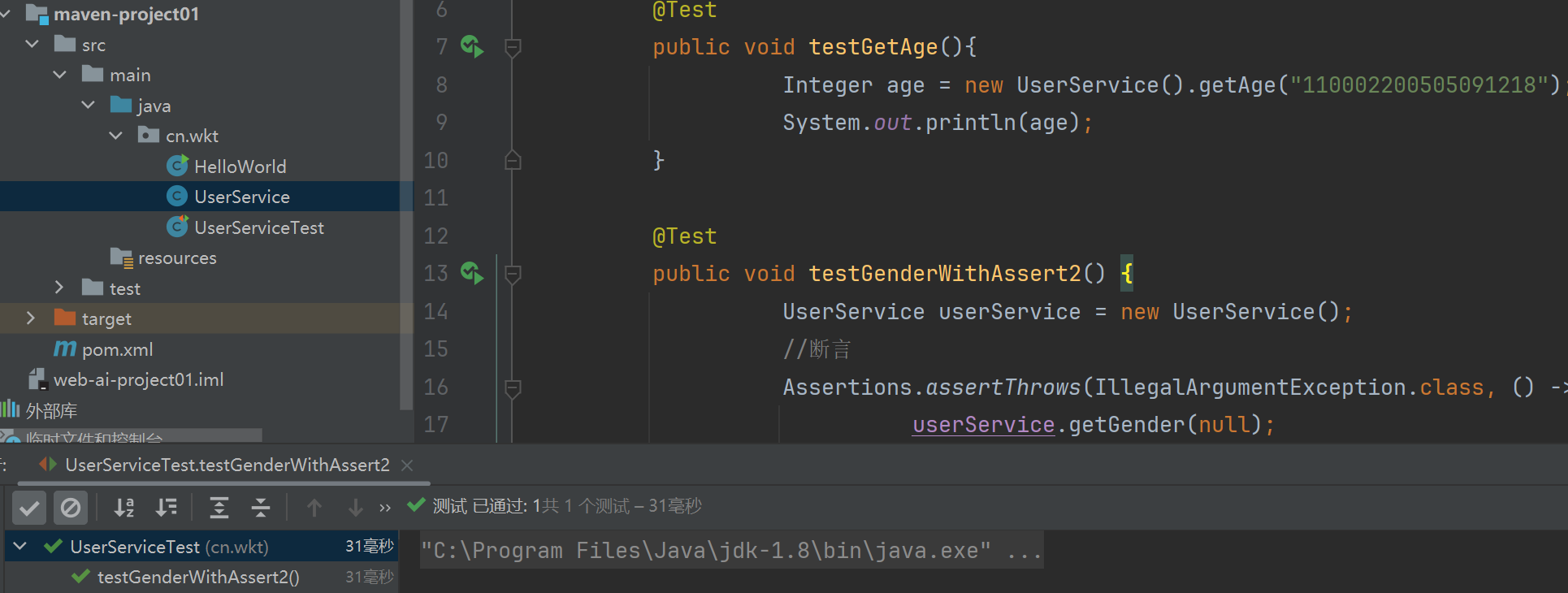This screenshot has width=1568, height=593.
Task: Toggle the show passed tests button
Action: click(x=29, y=509)
